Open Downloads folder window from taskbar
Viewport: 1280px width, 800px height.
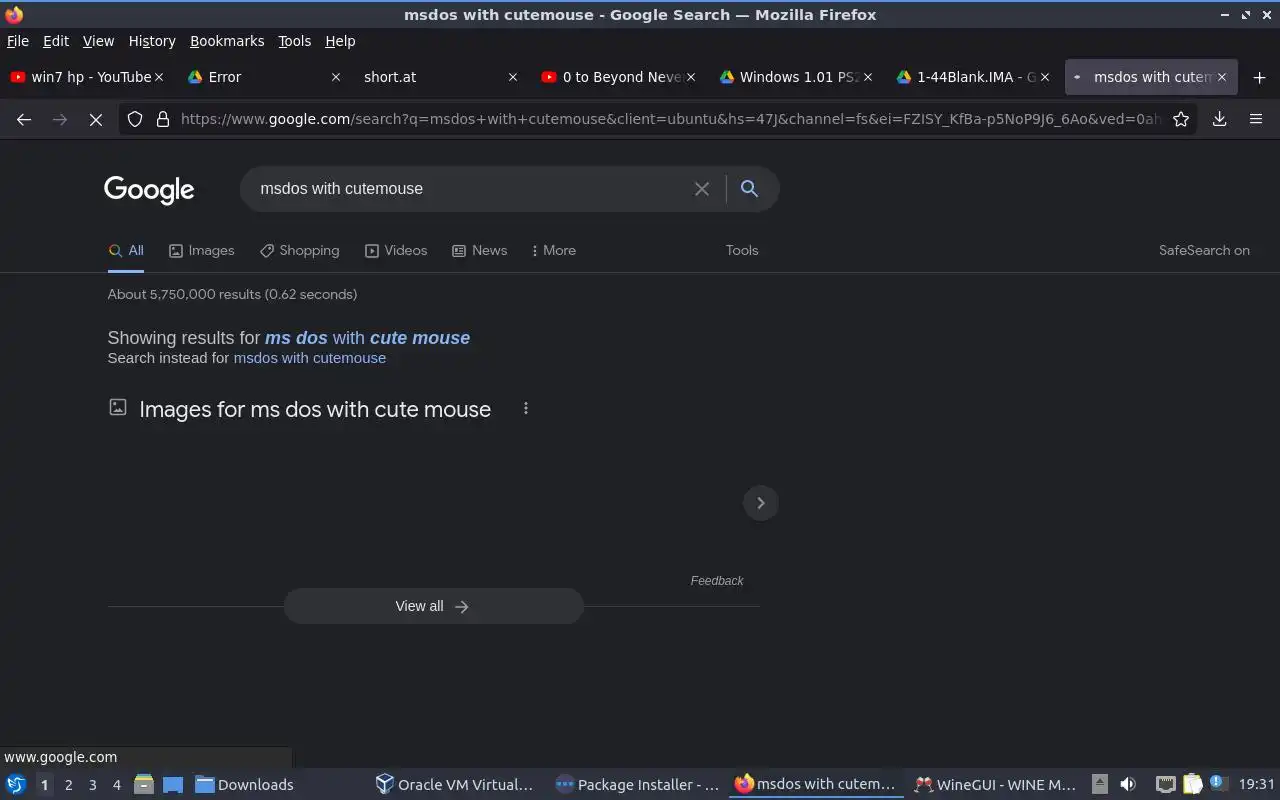[244, 785]
